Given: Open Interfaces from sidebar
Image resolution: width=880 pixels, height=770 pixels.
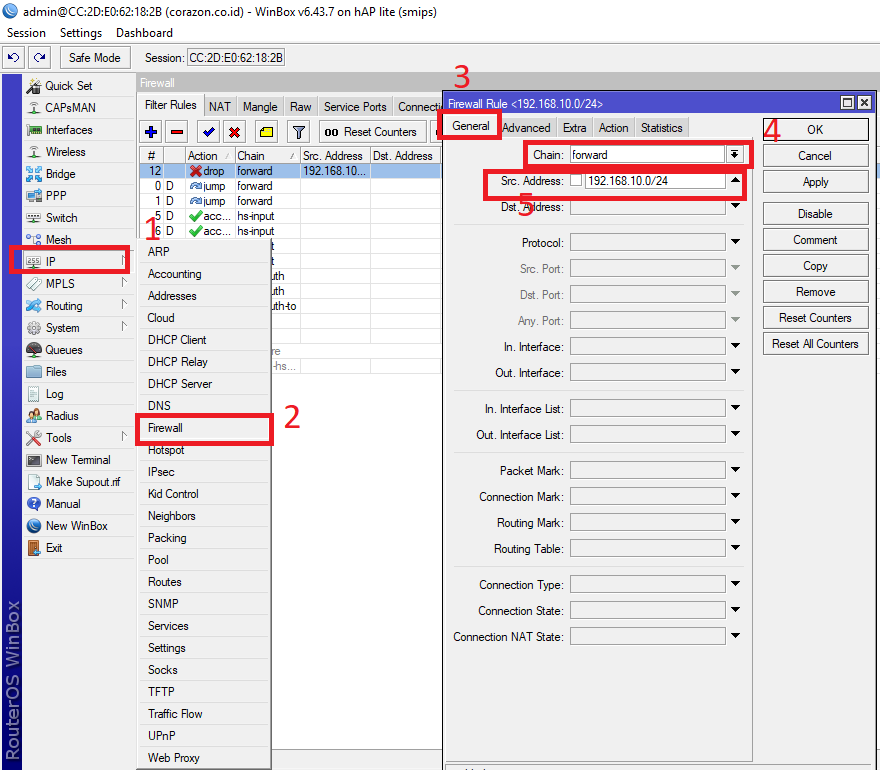Looking at the screenshot, I should point(68,130).
